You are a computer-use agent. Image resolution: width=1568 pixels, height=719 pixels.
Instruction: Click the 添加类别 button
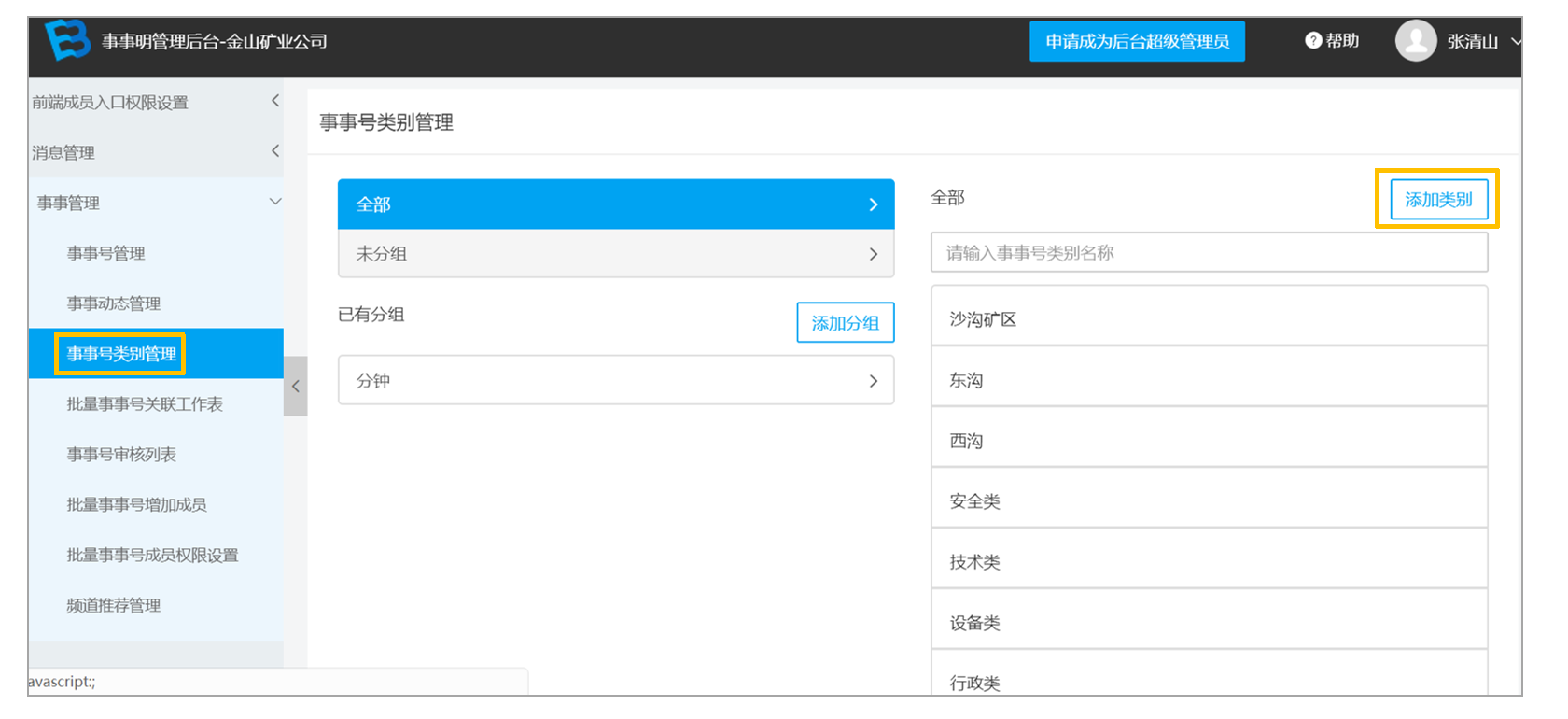pyautogui.click(x=1438, y=200)
